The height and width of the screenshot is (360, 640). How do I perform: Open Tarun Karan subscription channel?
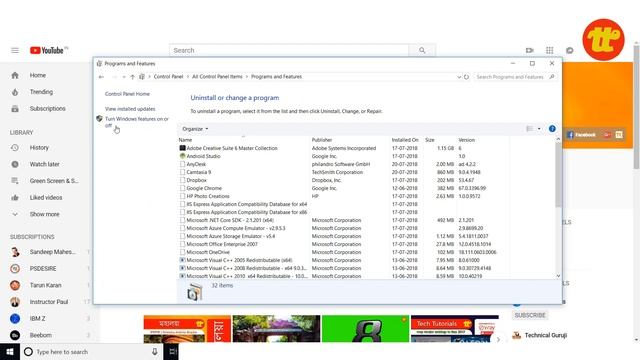coord(45,285)
